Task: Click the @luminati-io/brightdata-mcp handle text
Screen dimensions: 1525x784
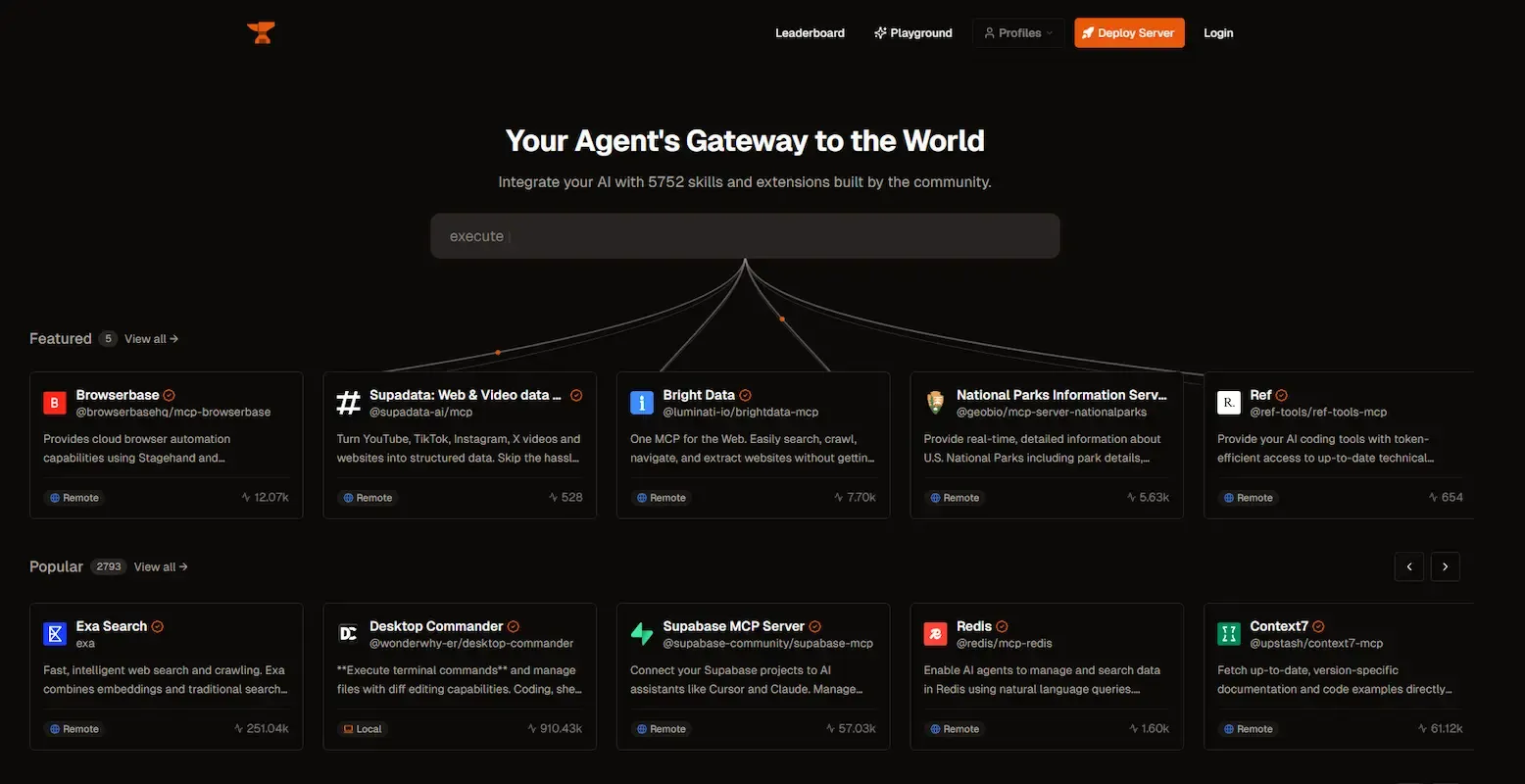Action: point(741,413)
